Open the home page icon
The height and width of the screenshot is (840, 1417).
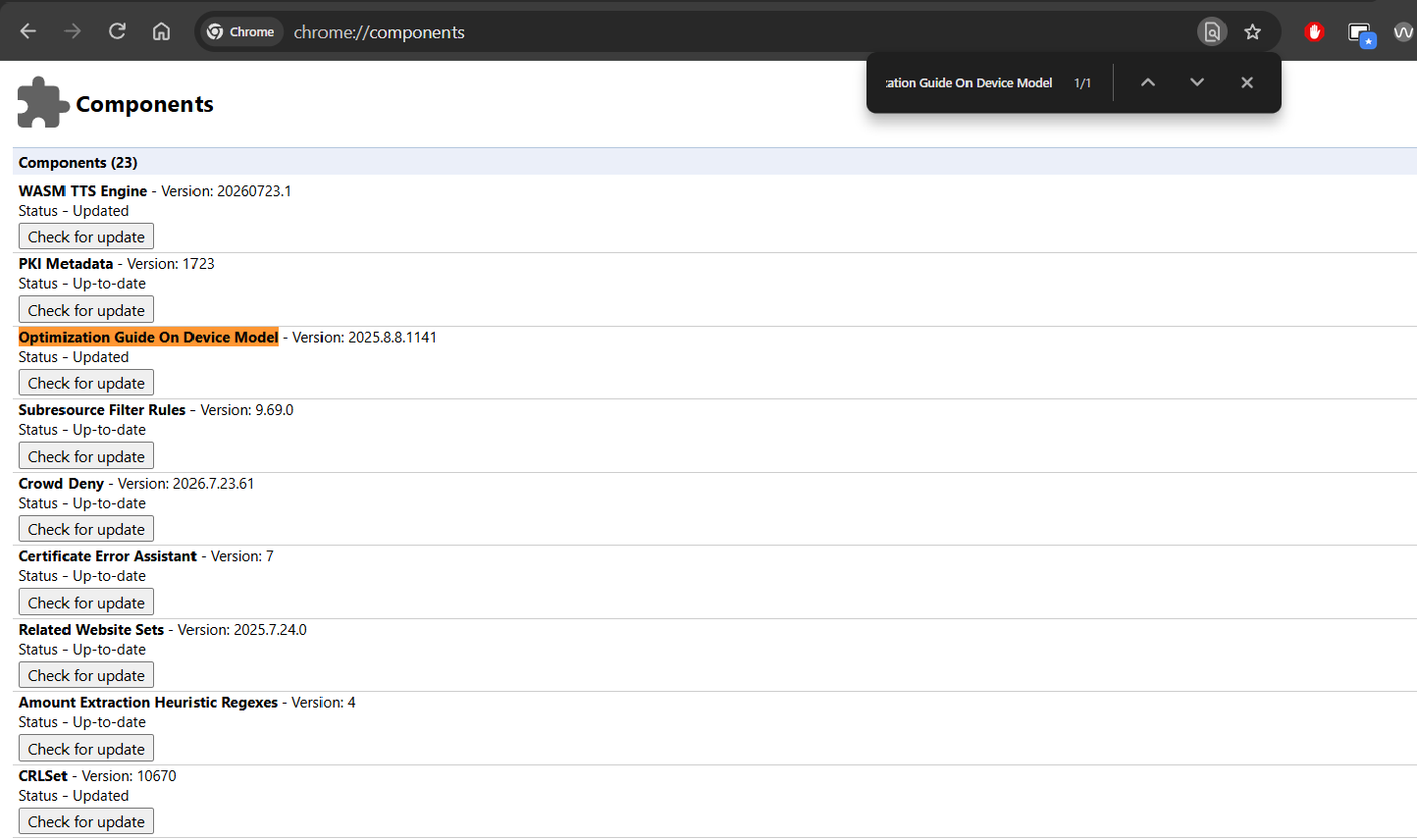tap(161, 31)
